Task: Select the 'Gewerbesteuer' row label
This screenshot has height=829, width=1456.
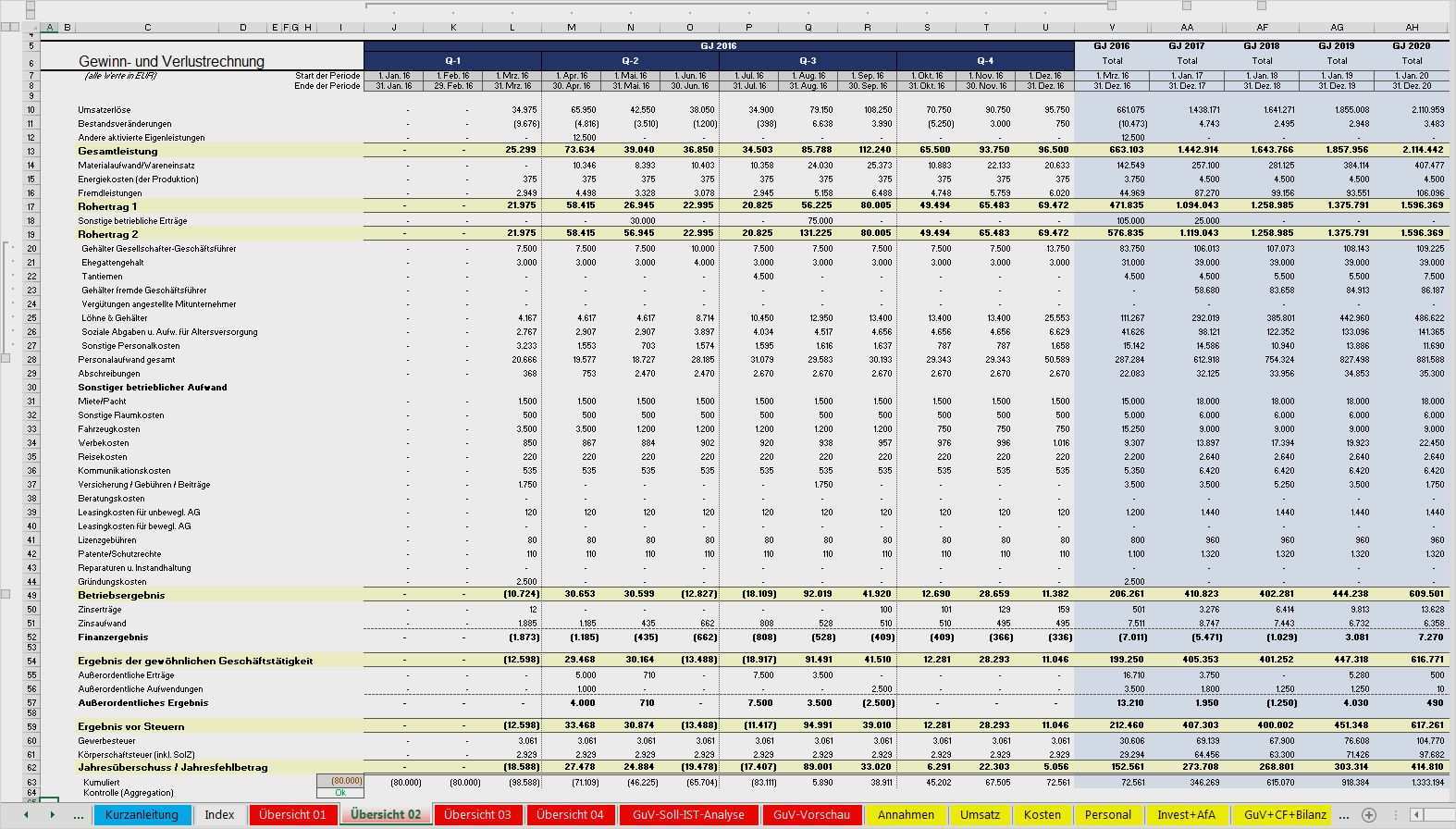Action: point(106,740)
